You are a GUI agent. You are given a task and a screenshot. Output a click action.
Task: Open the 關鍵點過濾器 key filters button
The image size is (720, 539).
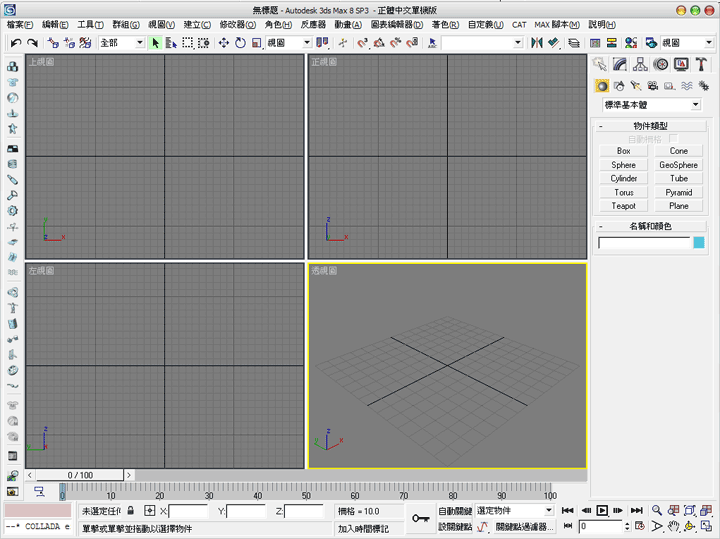(524, 527)
